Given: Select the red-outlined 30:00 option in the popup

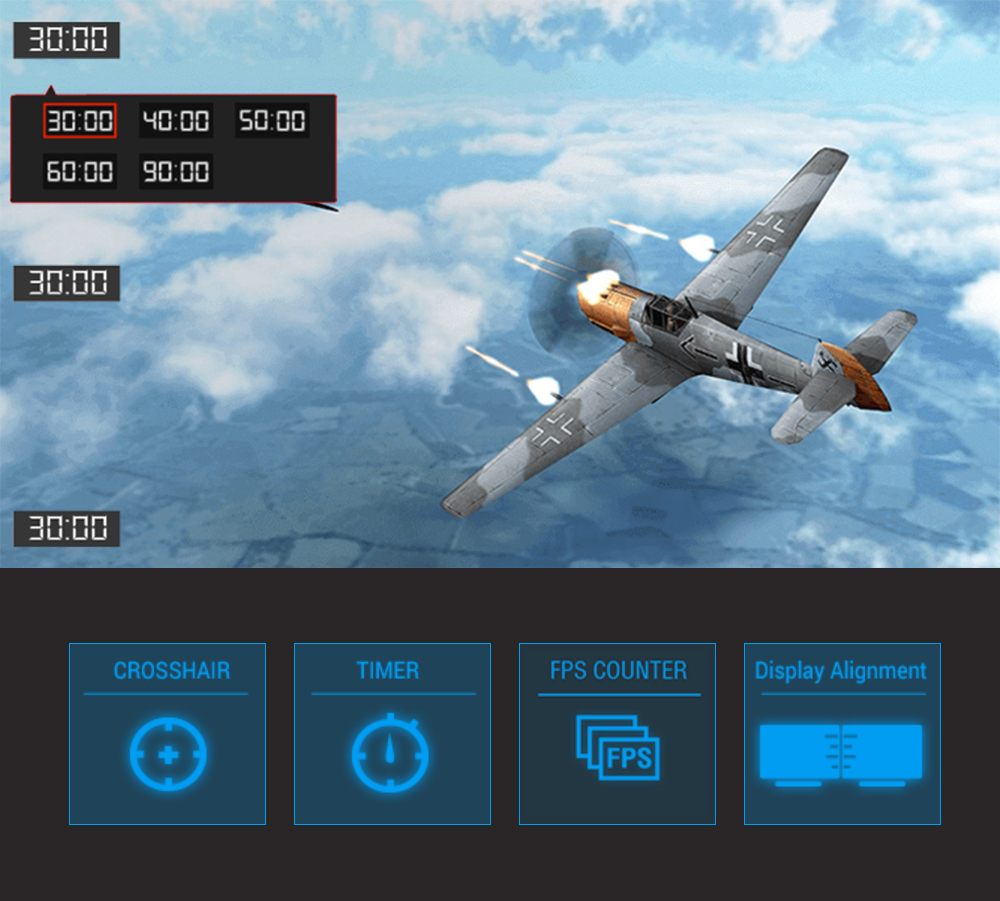Looking at the screenshot, I should pos(80,121).
